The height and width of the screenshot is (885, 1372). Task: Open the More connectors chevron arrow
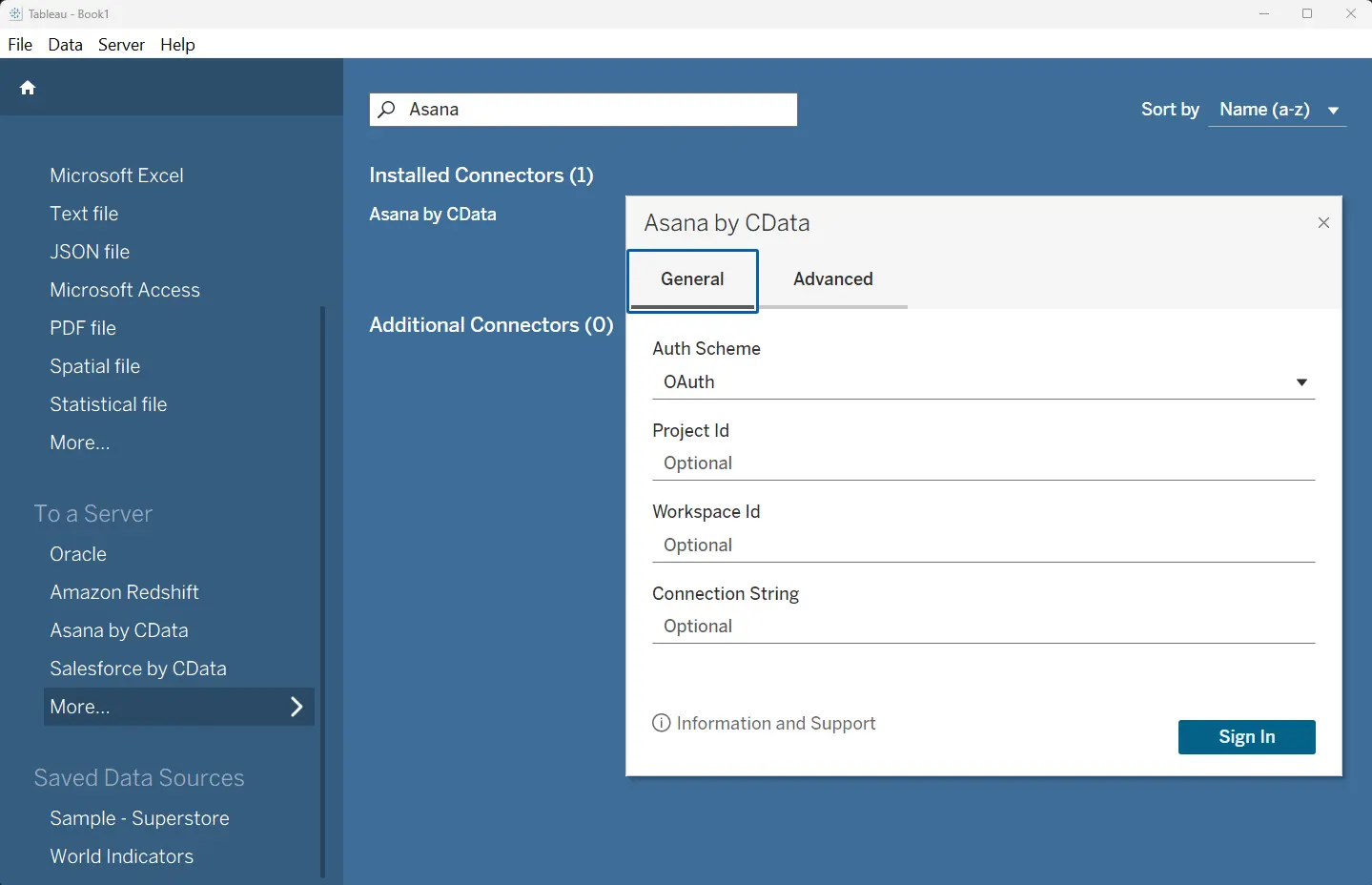click(x=297, y=707)
